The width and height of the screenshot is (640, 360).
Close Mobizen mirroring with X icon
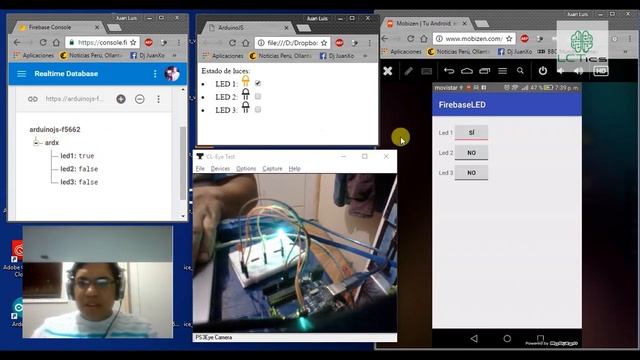388,71
